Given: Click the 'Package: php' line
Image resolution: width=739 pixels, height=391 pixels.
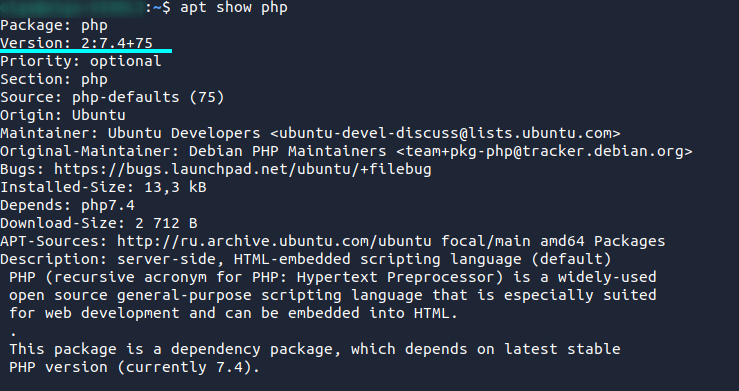Looking at the screenshot, I should pos(54,25).
